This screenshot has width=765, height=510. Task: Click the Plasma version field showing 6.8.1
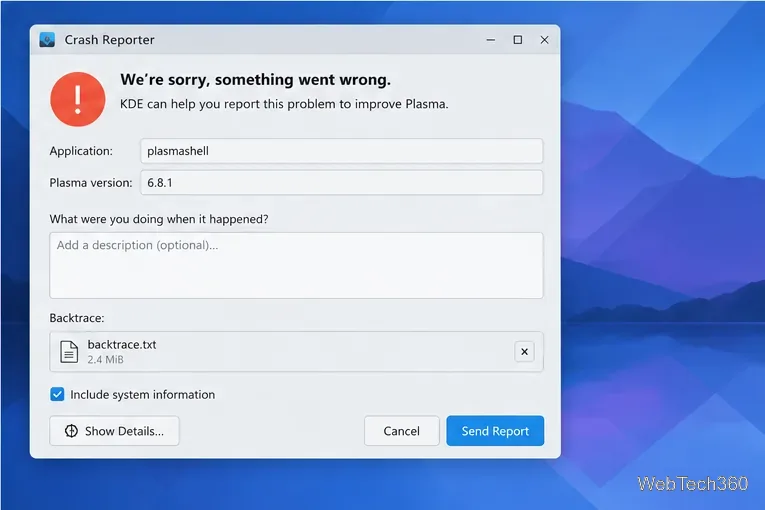[x=342, y=183]
